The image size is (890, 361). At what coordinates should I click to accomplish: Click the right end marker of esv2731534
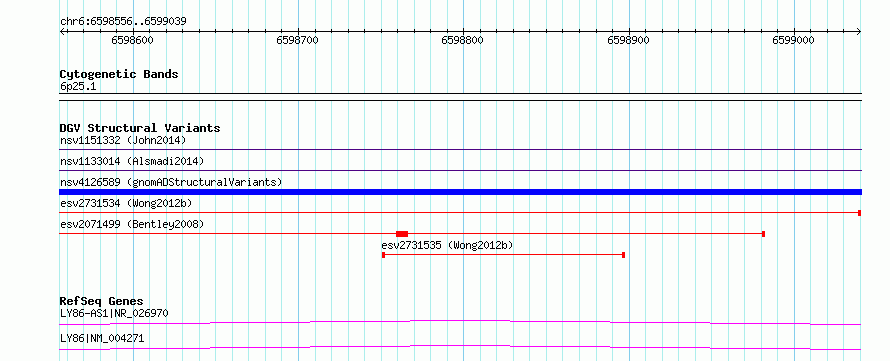pyautogui.click(x=860, y=213)
